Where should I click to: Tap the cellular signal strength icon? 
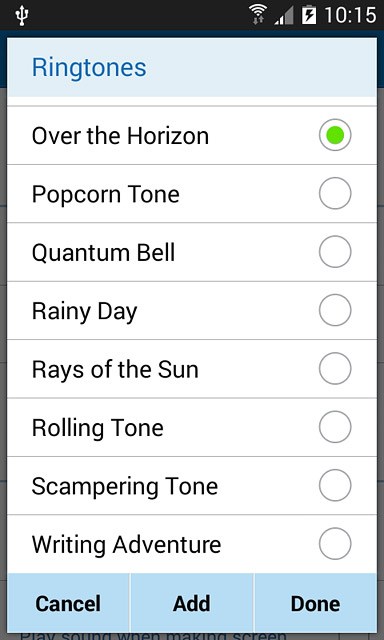284,16
